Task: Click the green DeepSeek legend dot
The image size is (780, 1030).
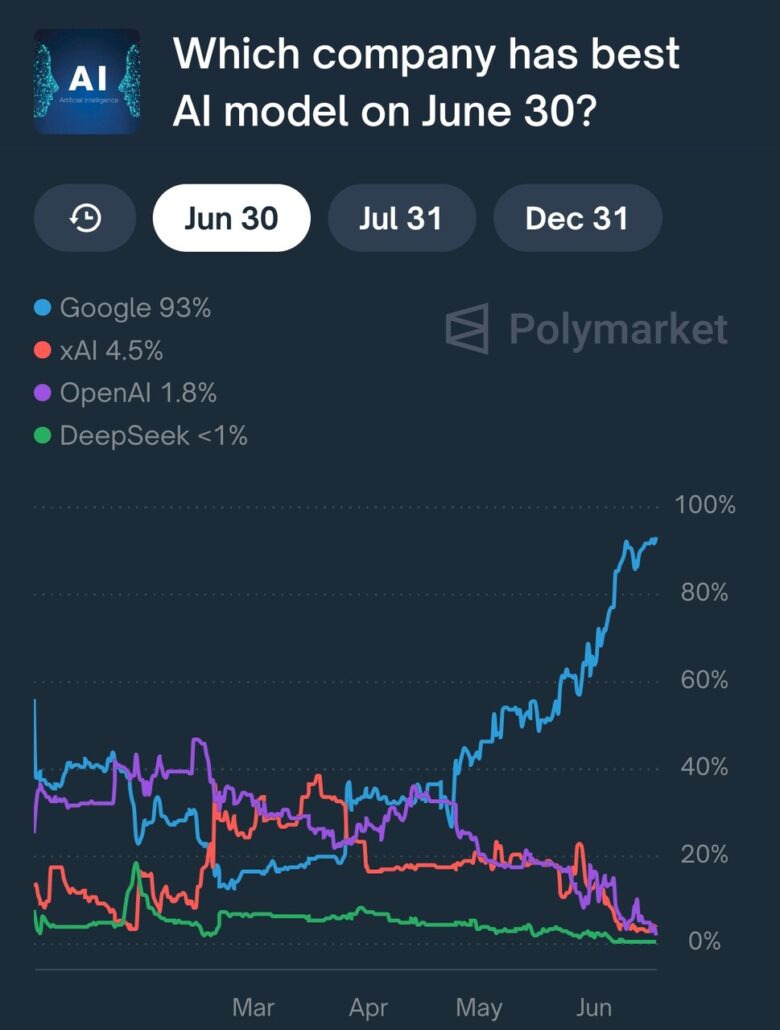Action: coord(43,436)
